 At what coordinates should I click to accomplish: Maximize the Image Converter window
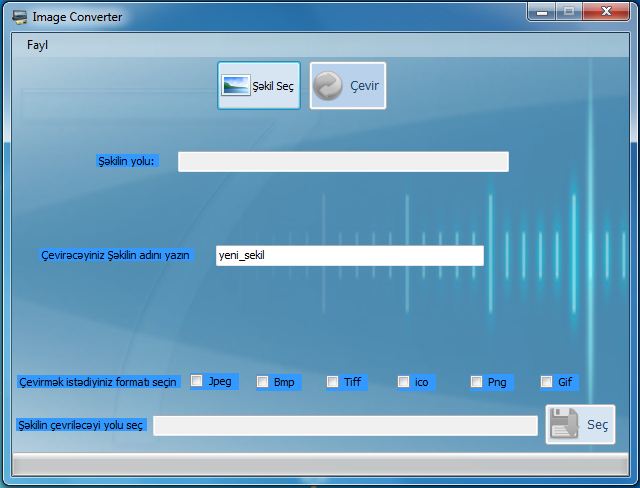click(x=568, y=12)
